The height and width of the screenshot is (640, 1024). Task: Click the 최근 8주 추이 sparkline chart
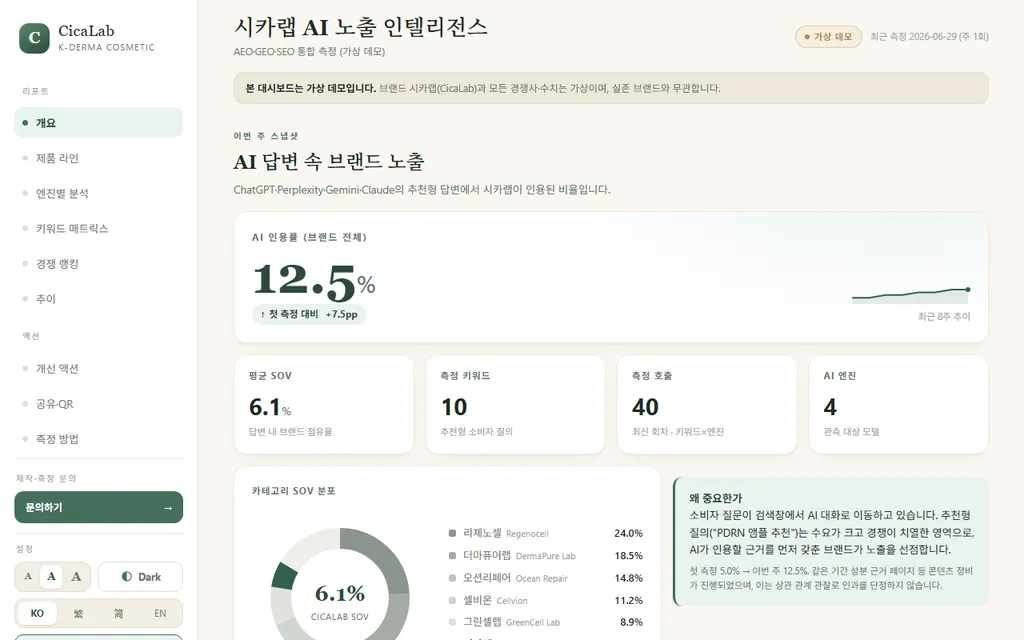click(x=911, y=296)
